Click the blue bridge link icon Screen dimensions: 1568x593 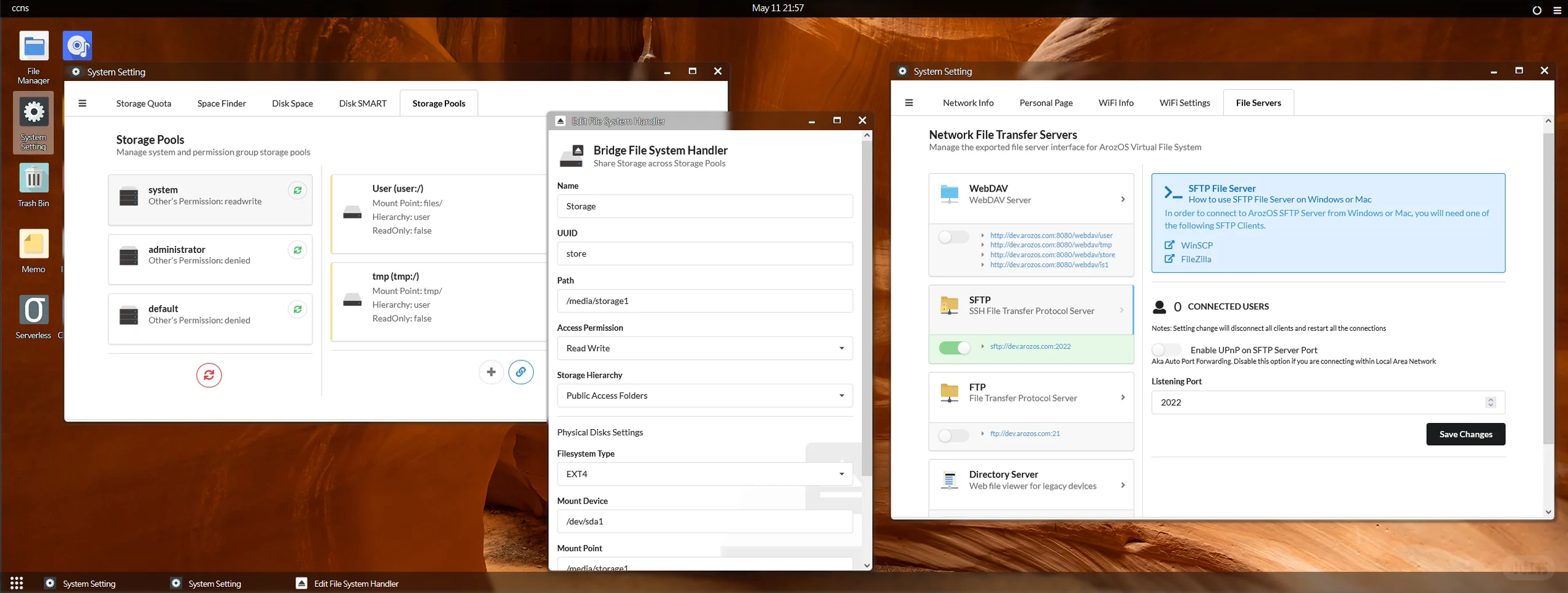click(x=521, y=372)
